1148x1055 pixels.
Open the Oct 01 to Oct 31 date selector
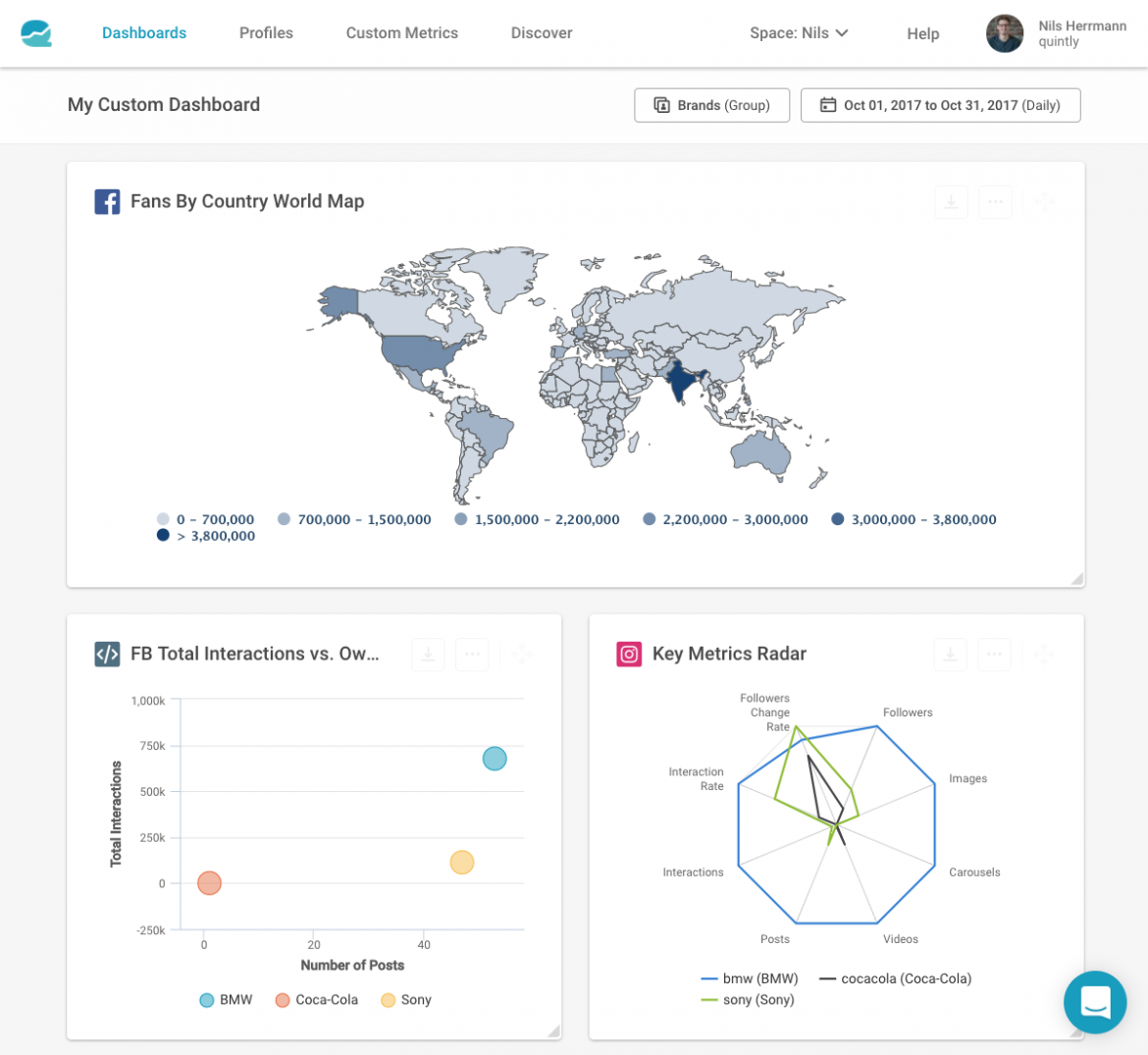(940, 105)
